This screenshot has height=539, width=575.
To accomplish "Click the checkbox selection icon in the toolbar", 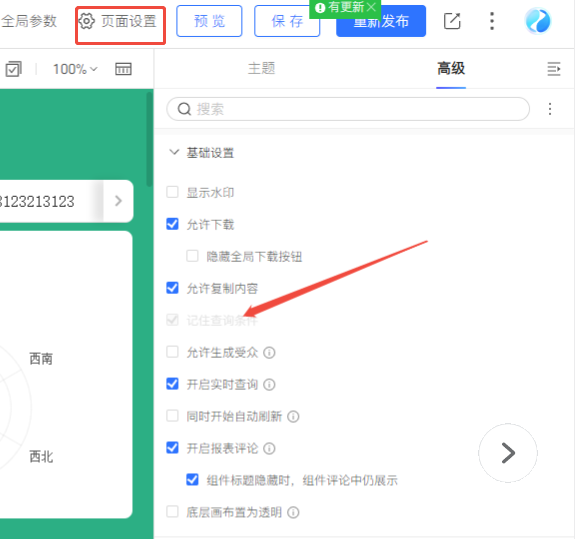I will click(14, 69).
